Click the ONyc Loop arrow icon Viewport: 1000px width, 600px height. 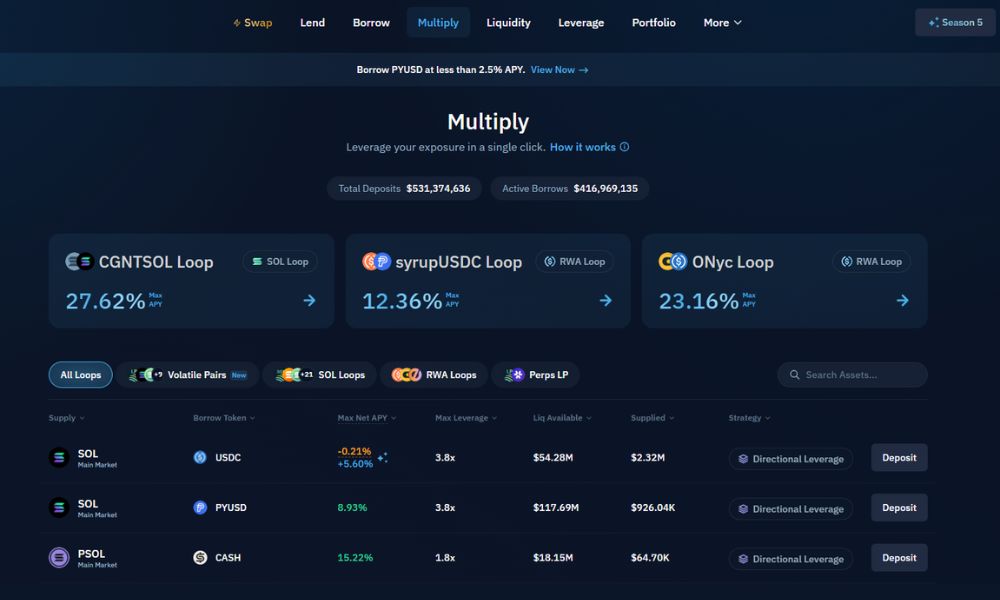904,300
